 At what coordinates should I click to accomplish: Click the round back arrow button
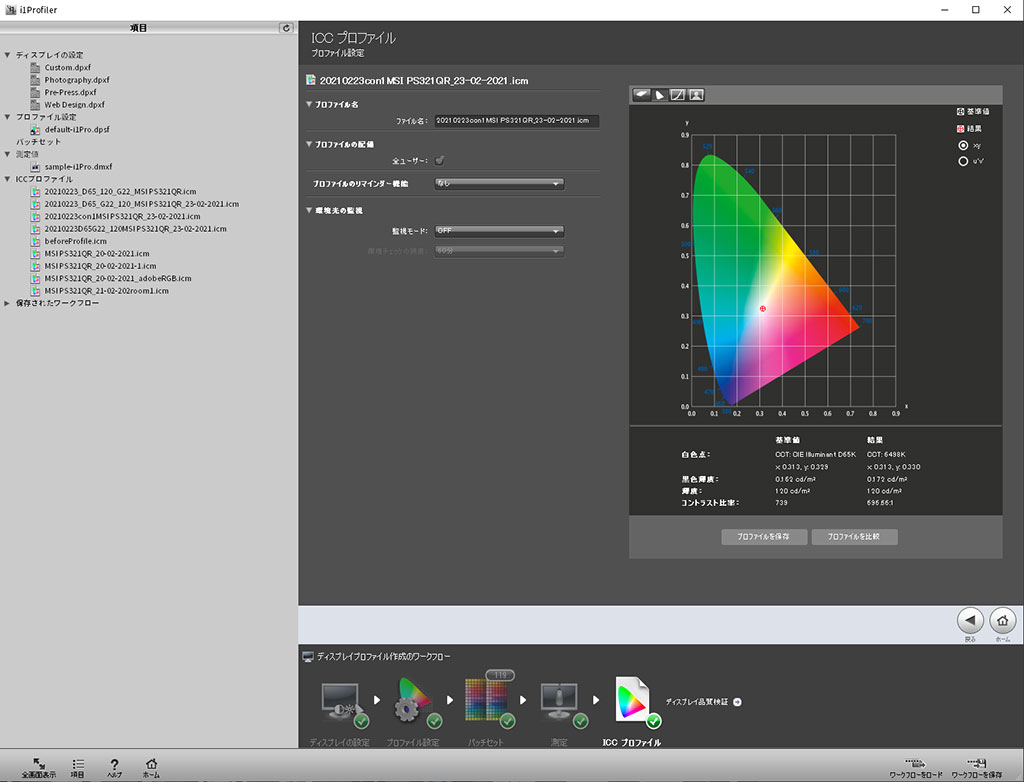point(970,621)
